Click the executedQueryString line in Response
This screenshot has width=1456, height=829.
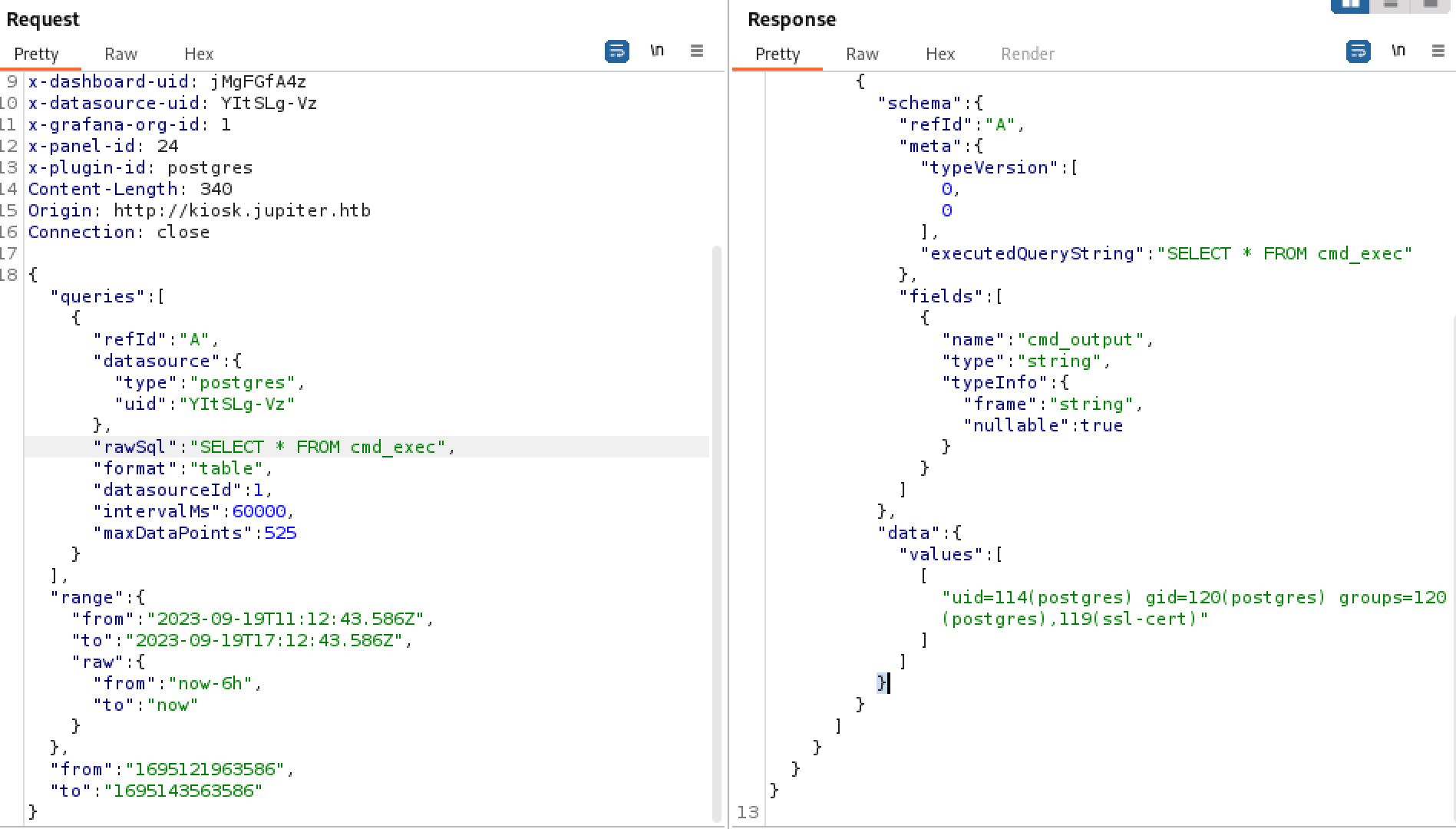pyautogui.click(x=1167, y=254)
